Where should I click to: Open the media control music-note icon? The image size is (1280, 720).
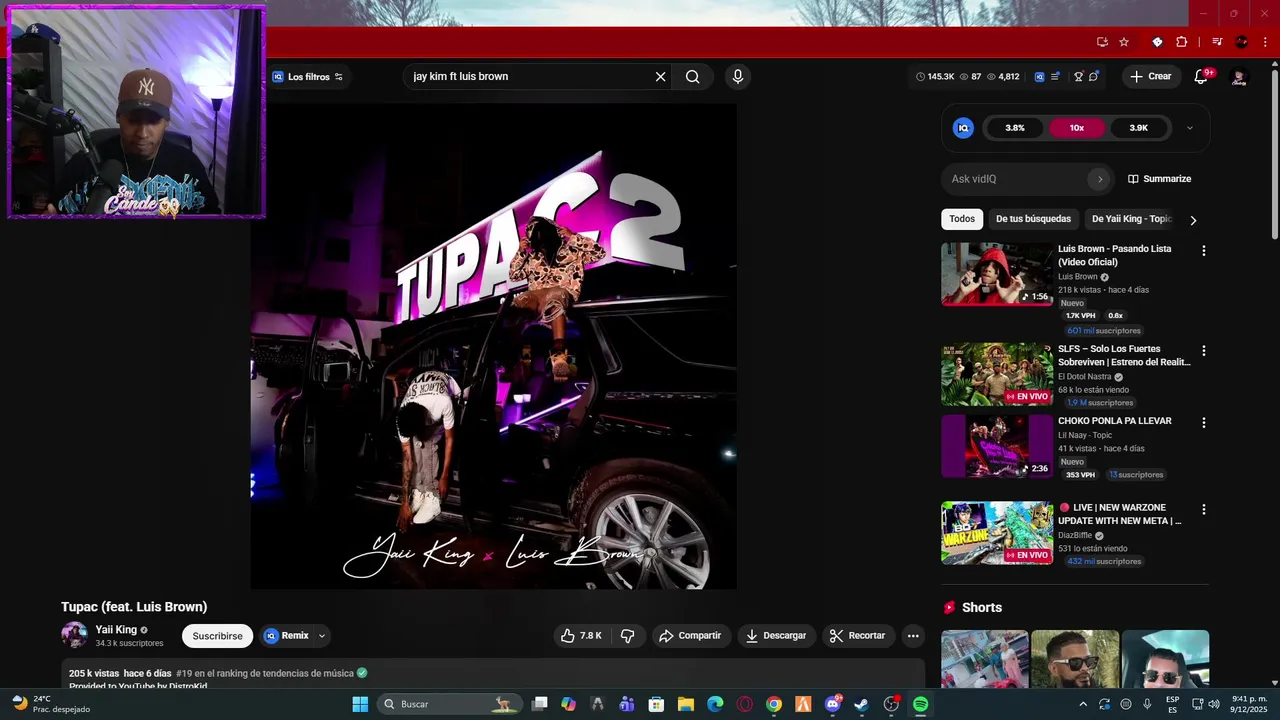pos(1217,42)
